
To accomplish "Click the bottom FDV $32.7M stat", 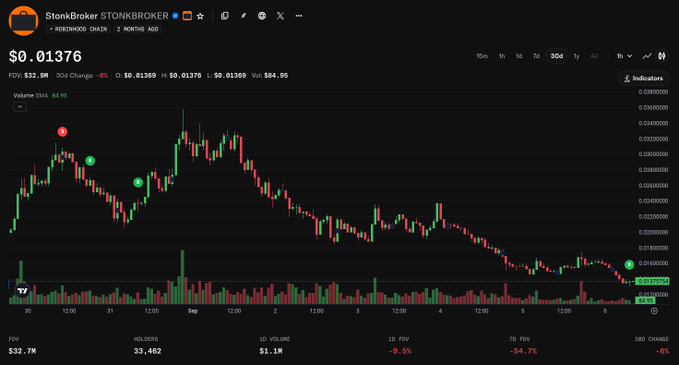I will (22, 346).
